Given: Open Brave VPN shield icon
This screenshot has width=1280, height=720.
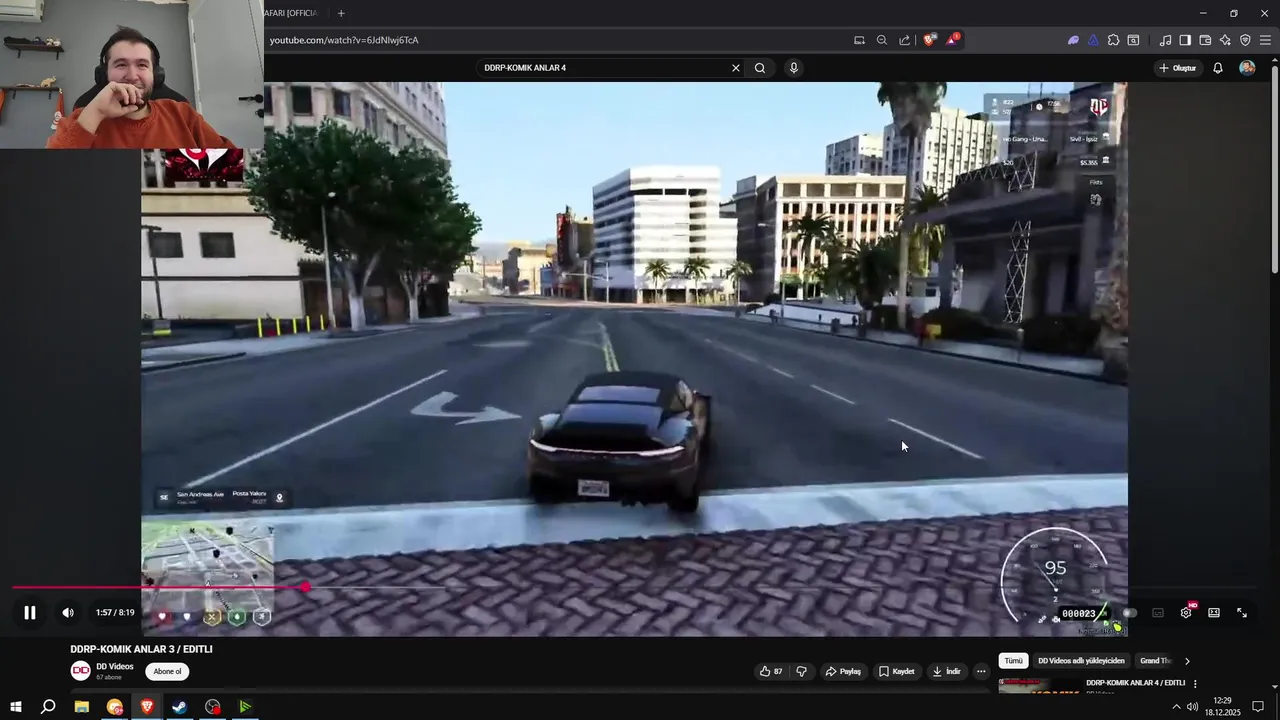Looking at the screenshot, I should pos(1245,40).
